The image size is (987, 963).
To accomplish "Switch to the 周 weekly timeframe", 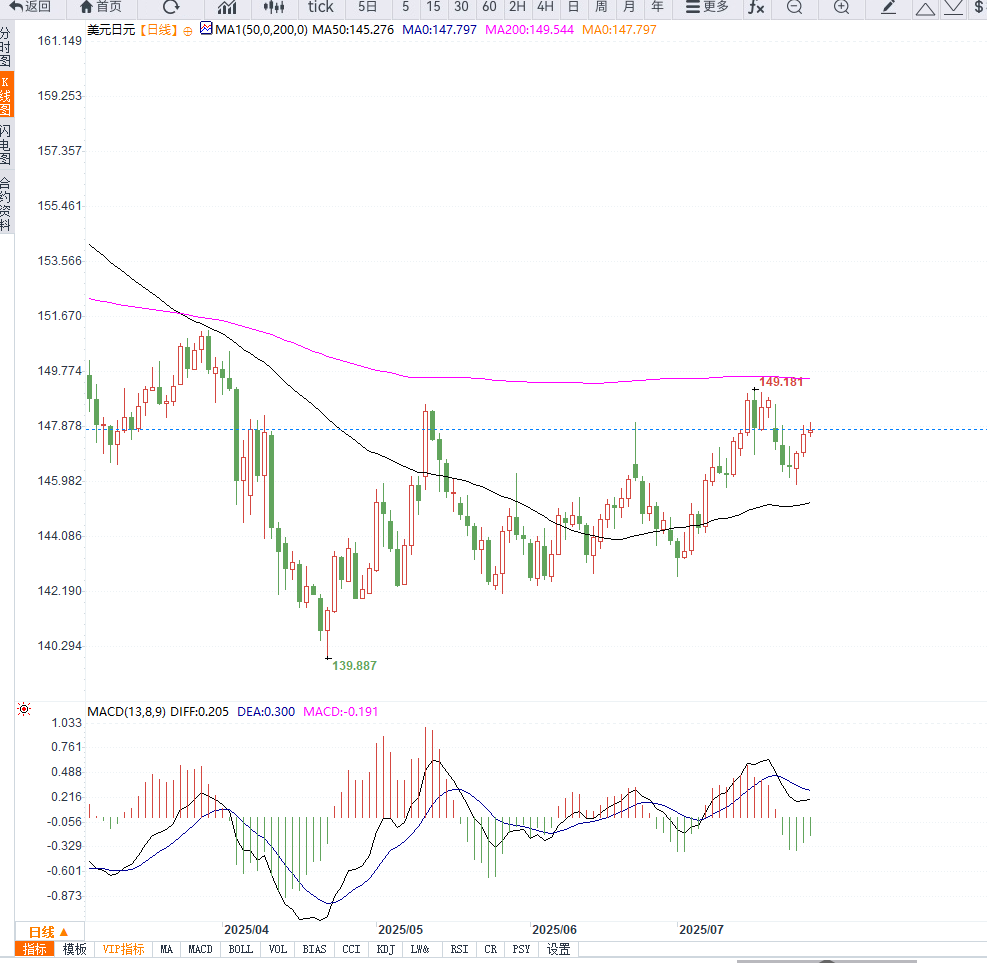I will point(601,7).
